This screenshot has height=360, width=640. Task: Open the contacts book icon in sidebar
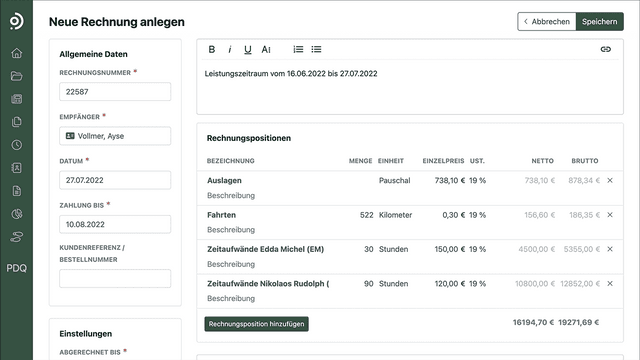16,168
